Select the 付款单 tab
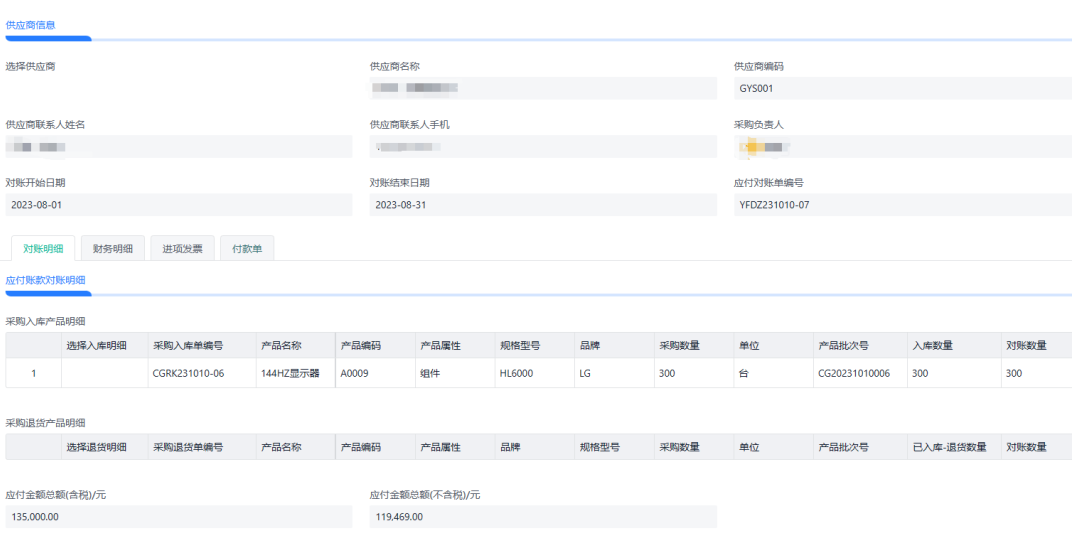 246,248
